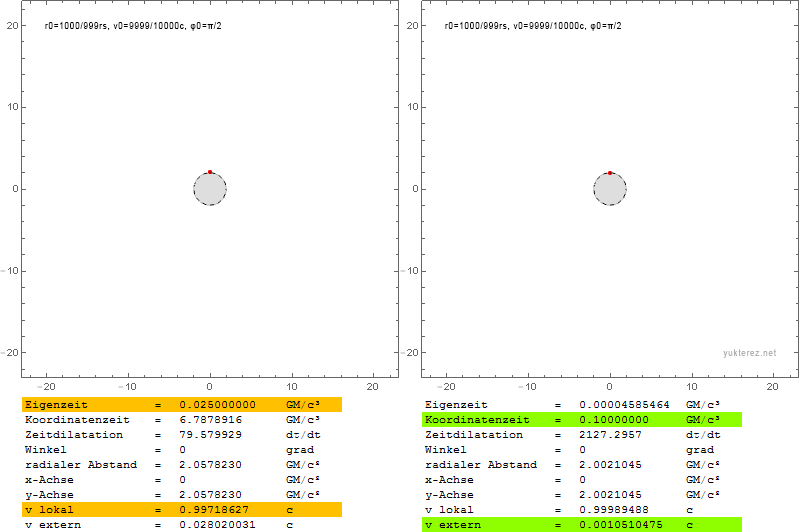Select the green highlighted Koordinatenzeit row
Image resolution: width=800 pixels, height=532 pixels.
pos(582,420)
